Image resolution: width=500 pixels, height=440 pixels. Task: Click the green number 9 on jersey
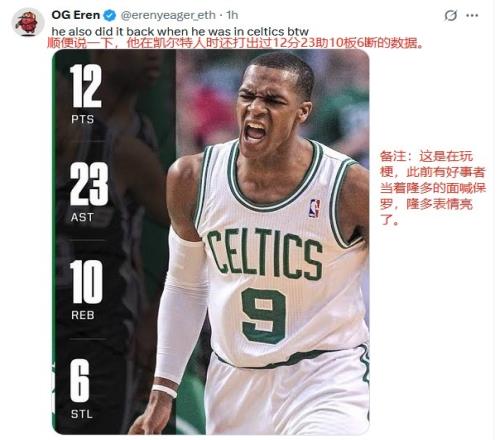click(264, 315)
